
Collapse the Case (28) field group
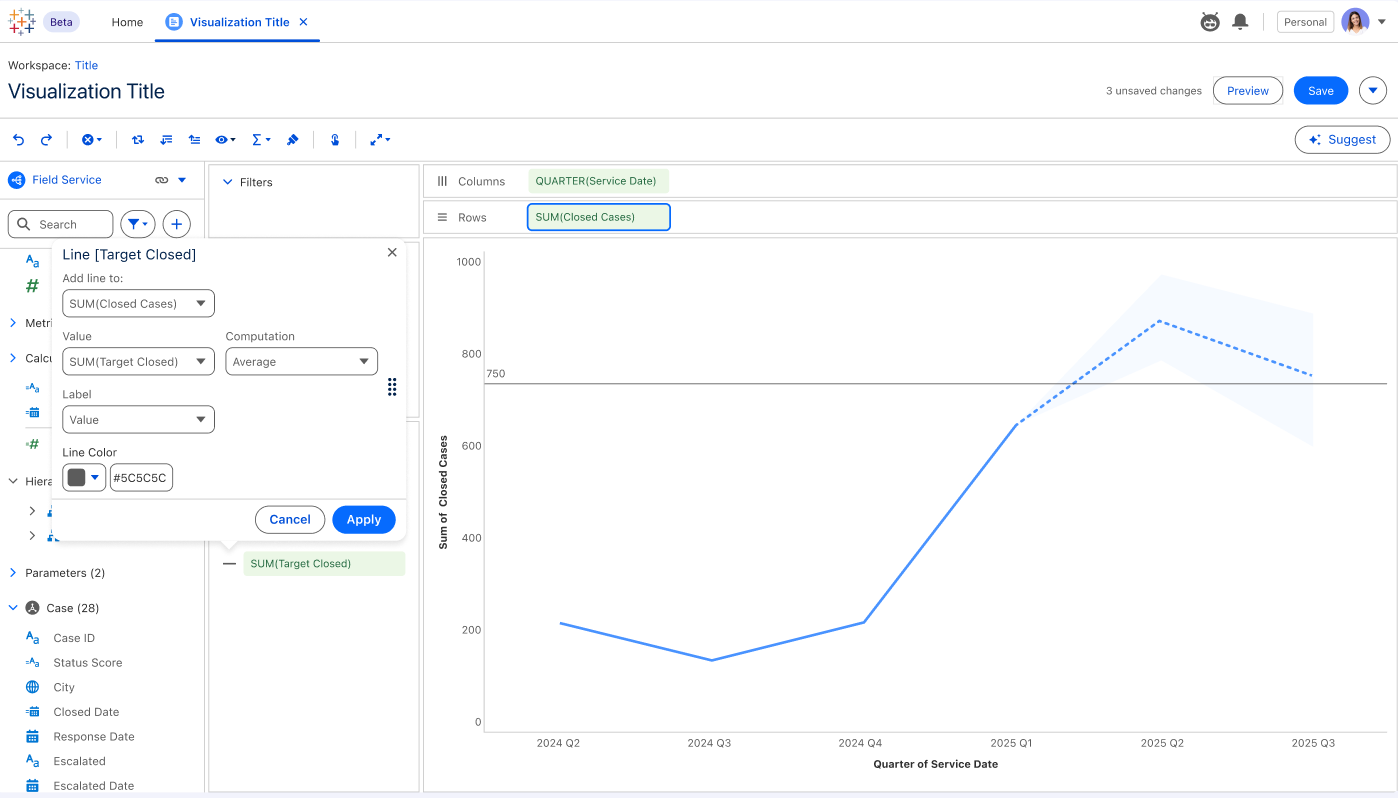tap(13, 608)
